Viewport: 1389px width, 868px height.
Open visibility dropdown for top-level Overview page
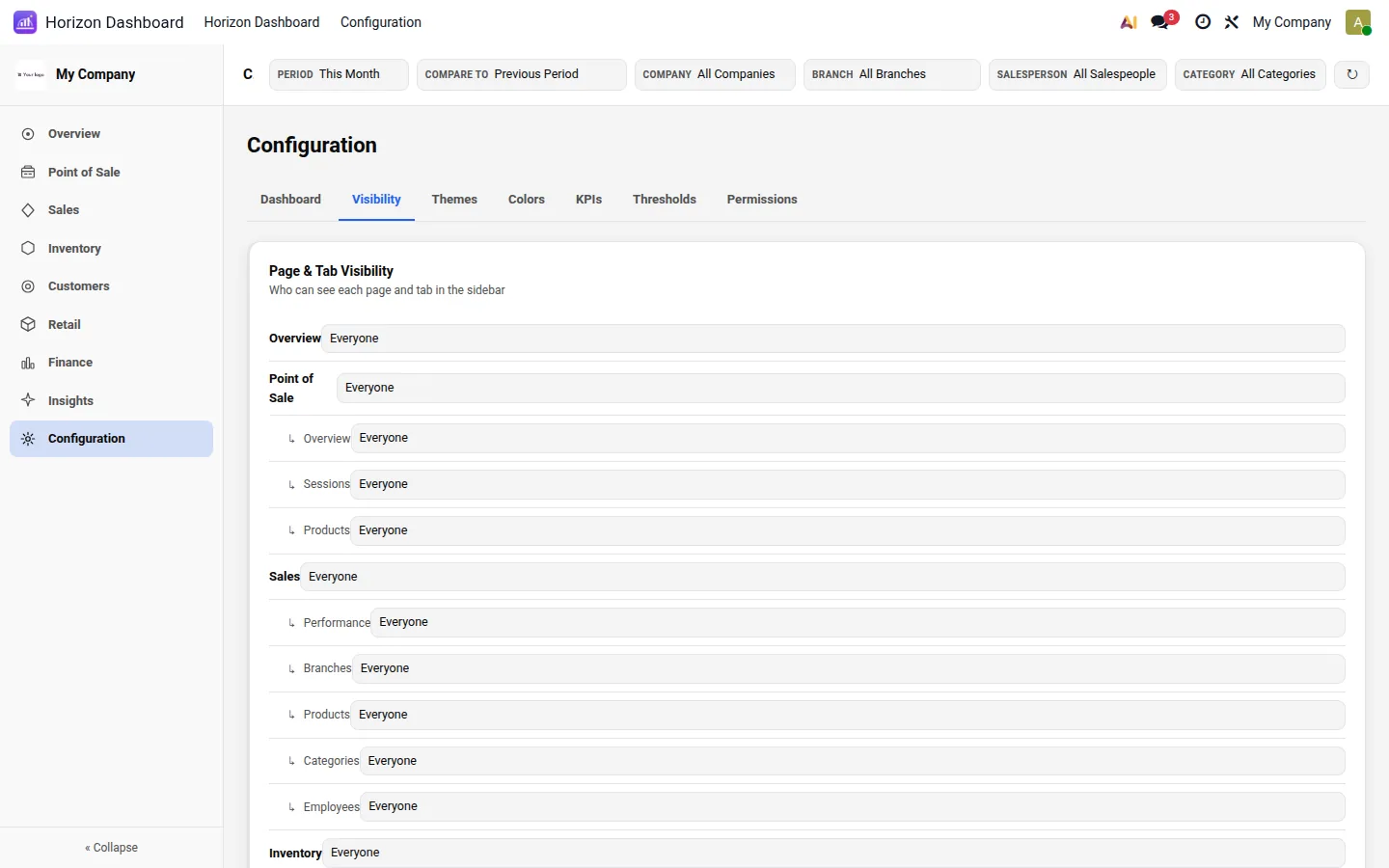coord(833,339)
